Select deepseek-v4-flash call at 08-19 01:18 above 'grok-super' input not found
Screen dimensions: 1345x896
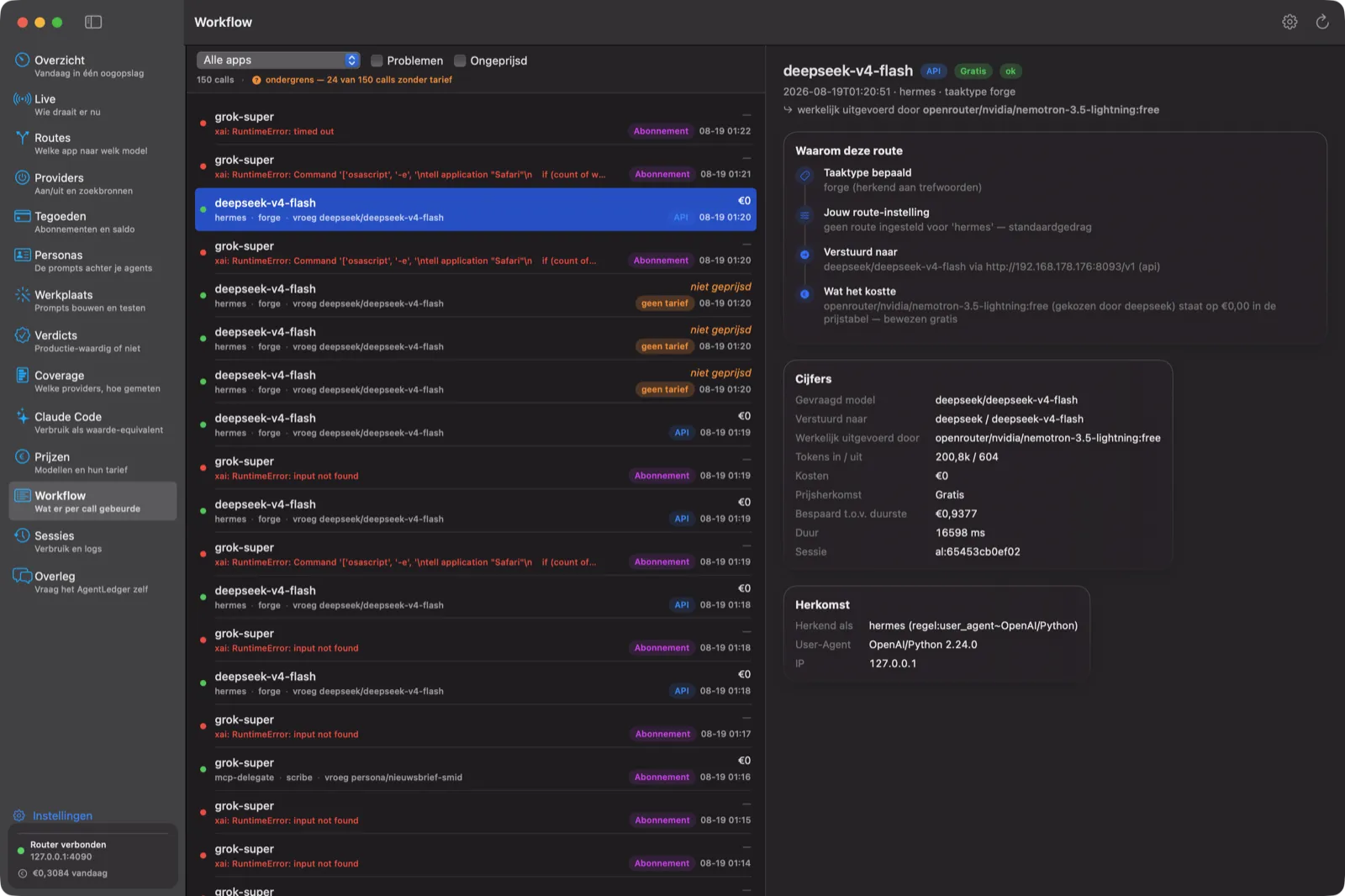476,597
